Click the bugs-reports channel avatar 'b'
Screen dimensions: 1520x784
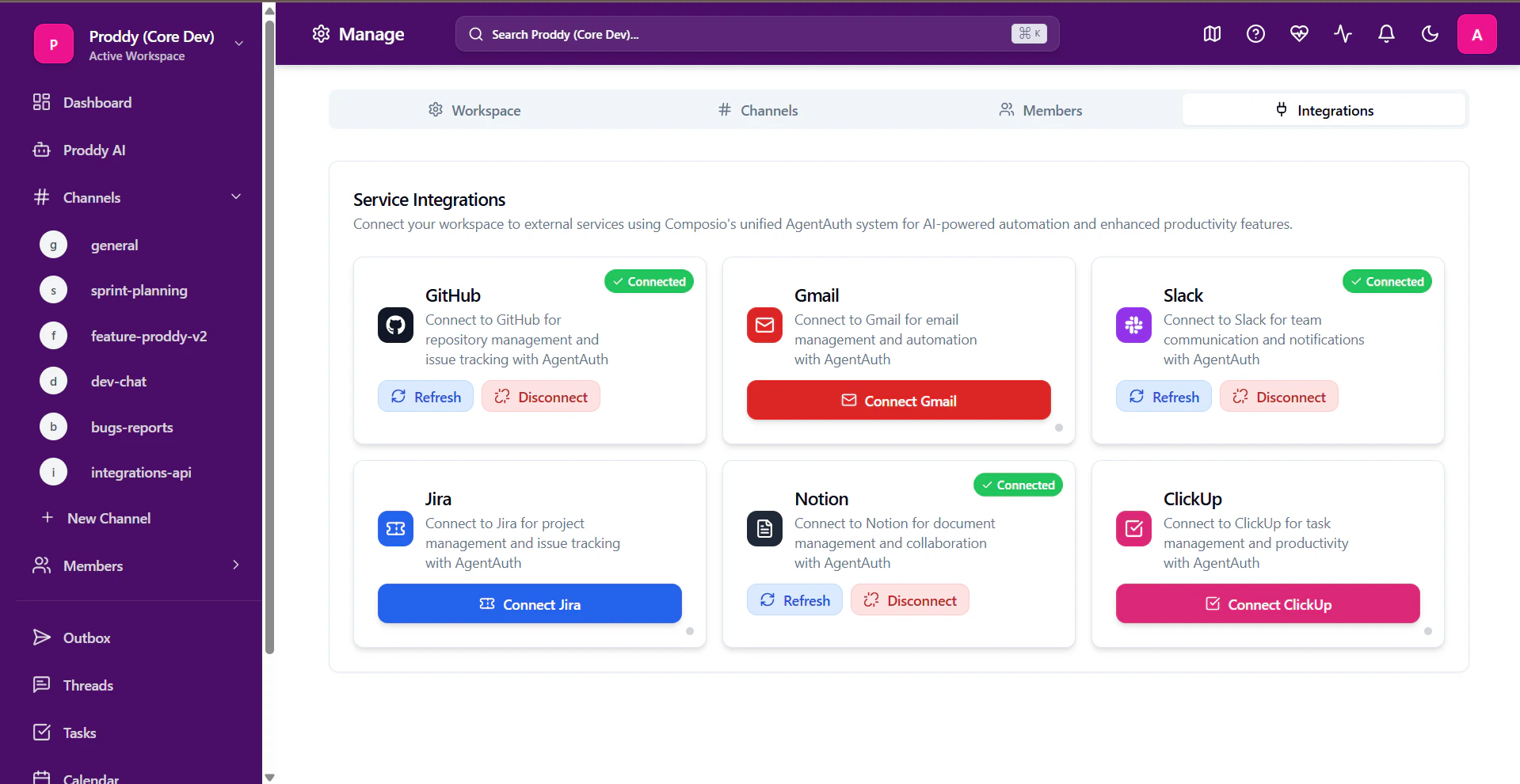tap(53, 427)
